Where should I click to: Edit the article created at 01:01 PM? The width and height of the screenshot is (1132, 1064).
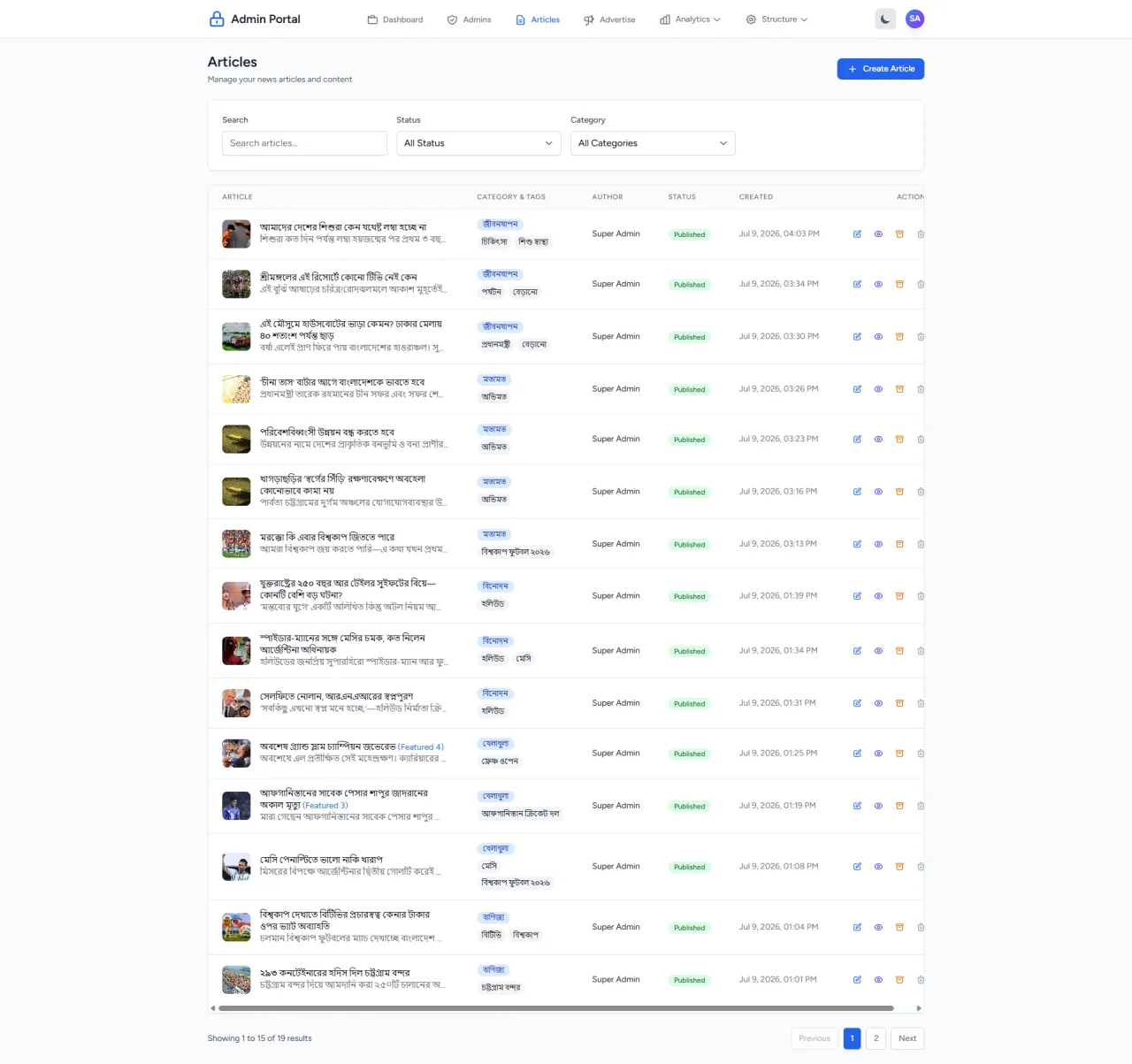coord(857,980)
